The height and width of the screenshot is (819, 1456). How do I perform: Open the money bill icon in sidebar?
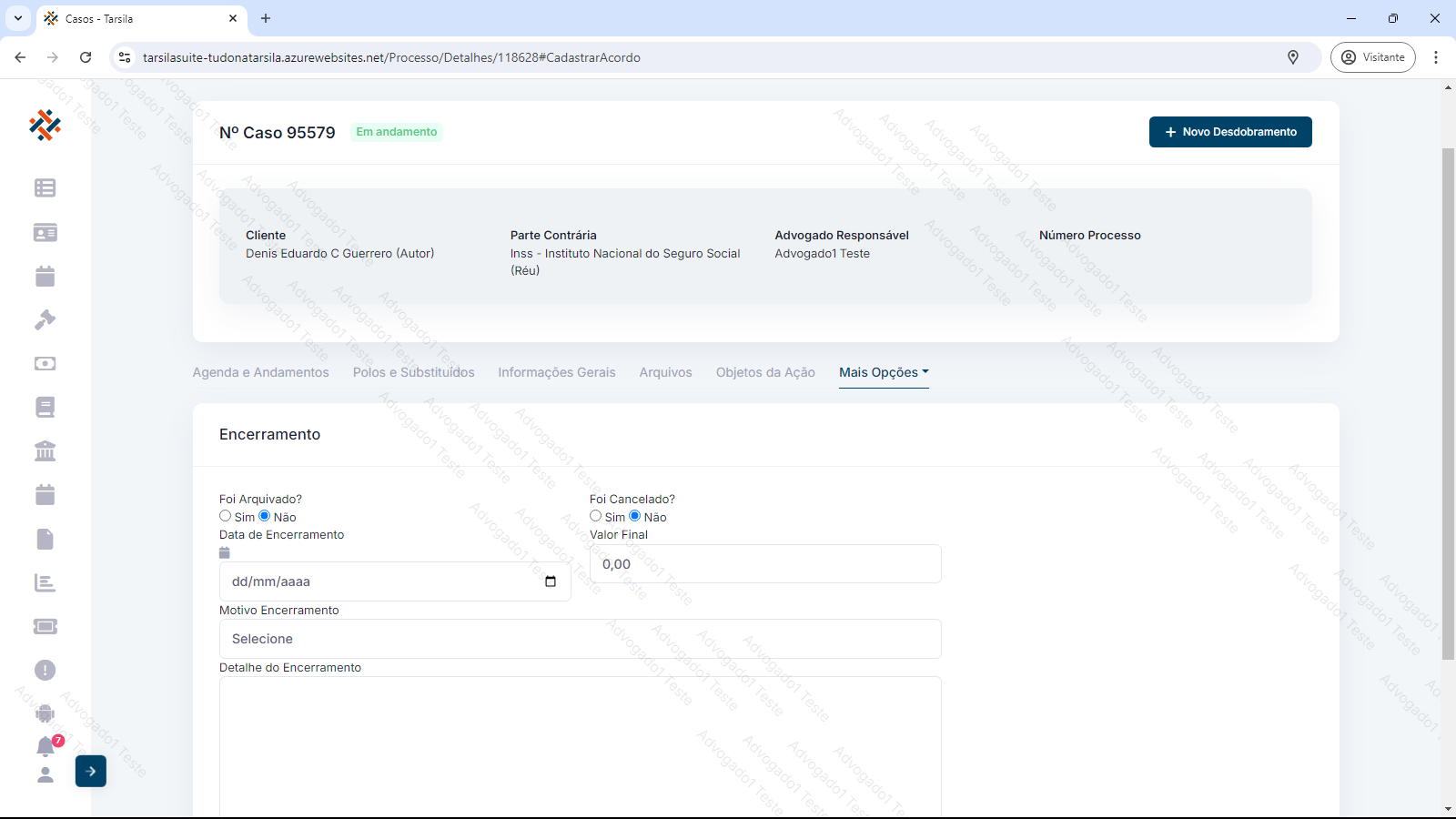click(x=45, y=364)
